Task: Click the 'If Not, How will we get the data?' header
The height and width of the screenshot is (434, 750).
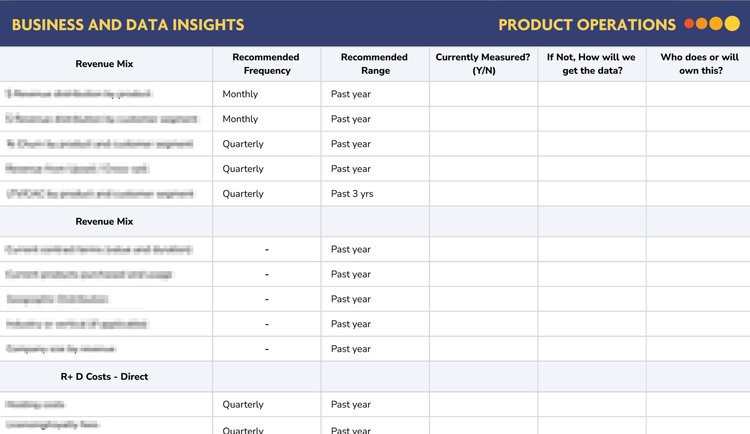Action: click(x=591, y=64)
